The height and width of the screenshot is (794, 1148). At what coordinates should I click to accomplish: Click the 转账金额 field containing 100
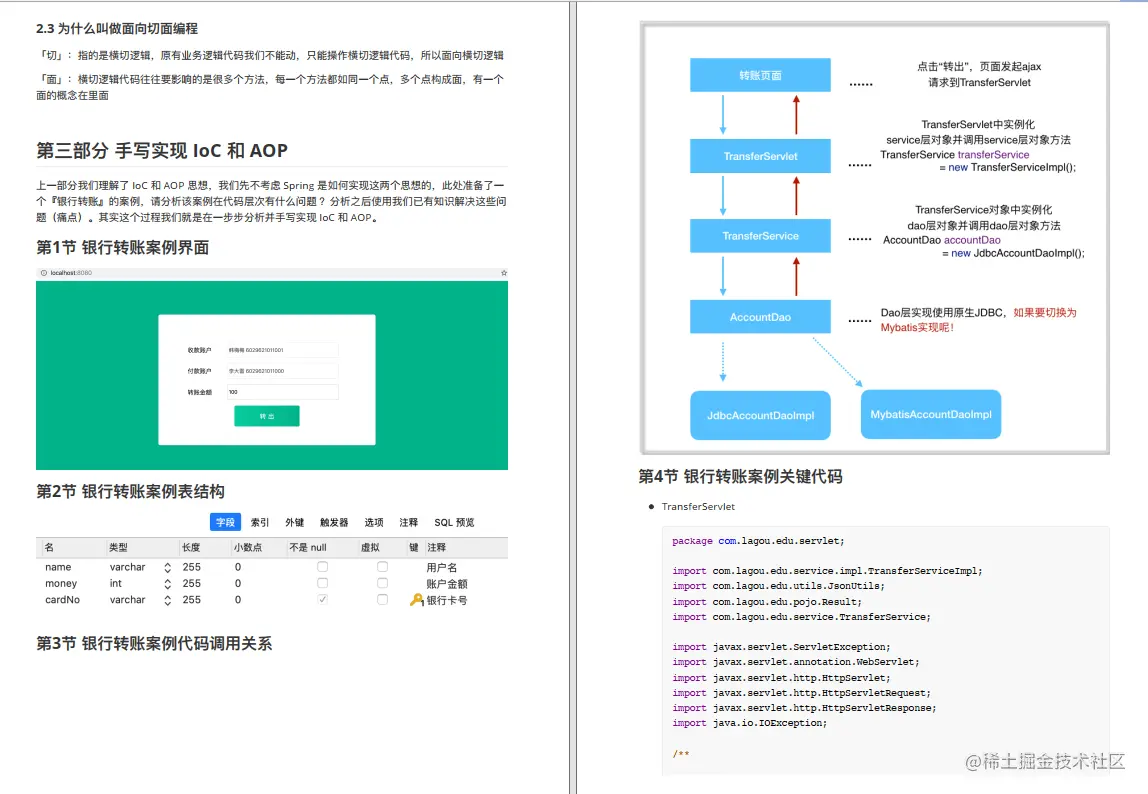(x=282, y=392)
